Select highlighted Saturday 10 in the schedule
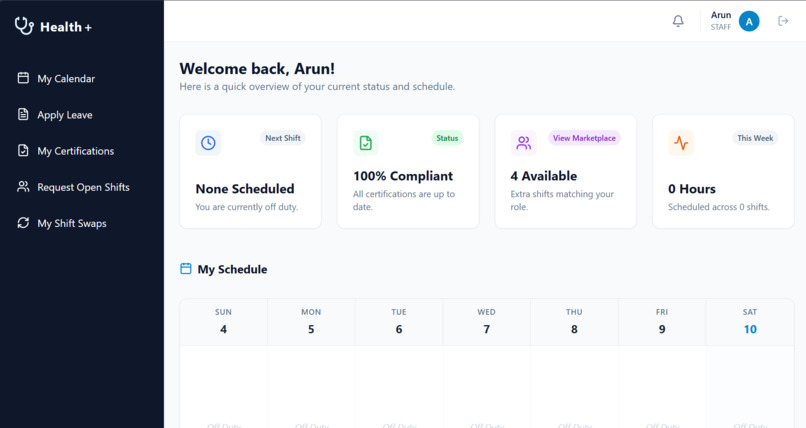 [750, 322]
